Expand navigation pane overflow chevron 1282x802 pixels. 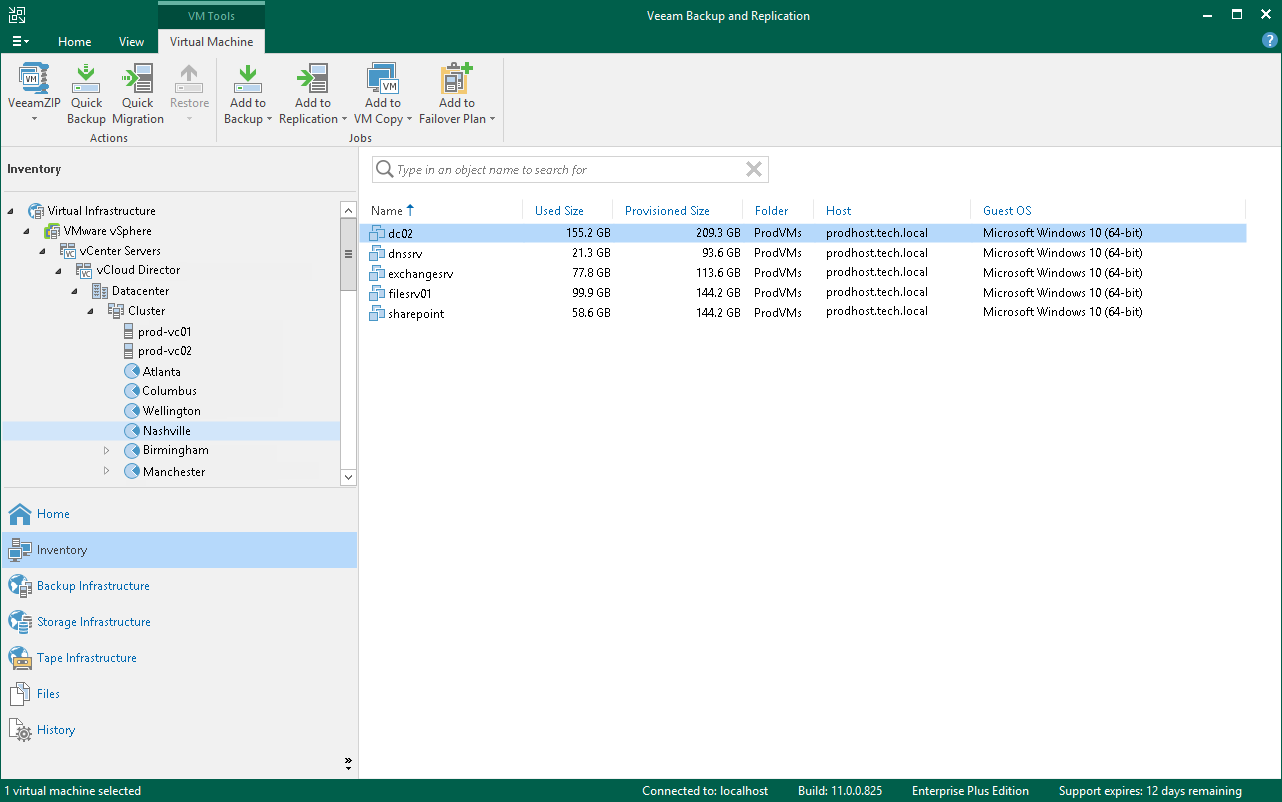point(348,763)
